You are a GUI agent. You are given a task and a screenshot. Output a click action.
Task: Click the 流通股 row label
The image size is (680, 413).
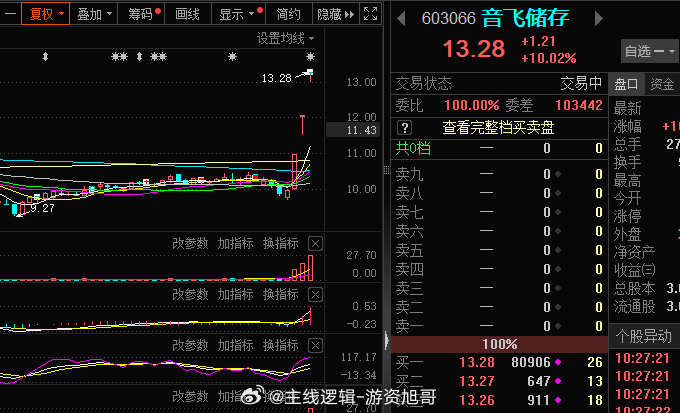634,307
